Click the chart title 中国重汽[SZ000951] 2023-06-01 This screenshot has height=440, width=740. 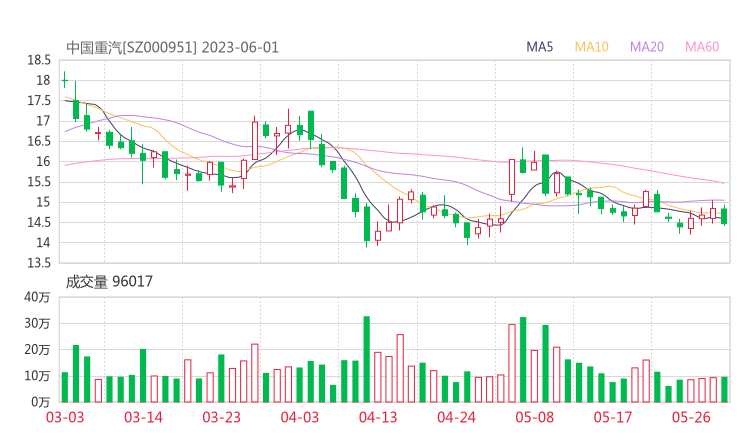[x=172, y=48]
